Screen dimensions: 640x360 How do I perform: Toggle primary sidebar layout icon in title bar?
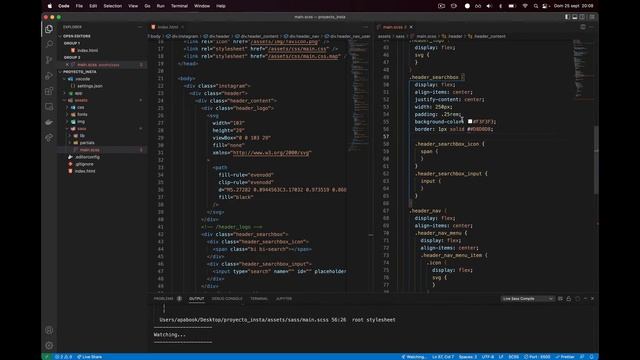567,17
